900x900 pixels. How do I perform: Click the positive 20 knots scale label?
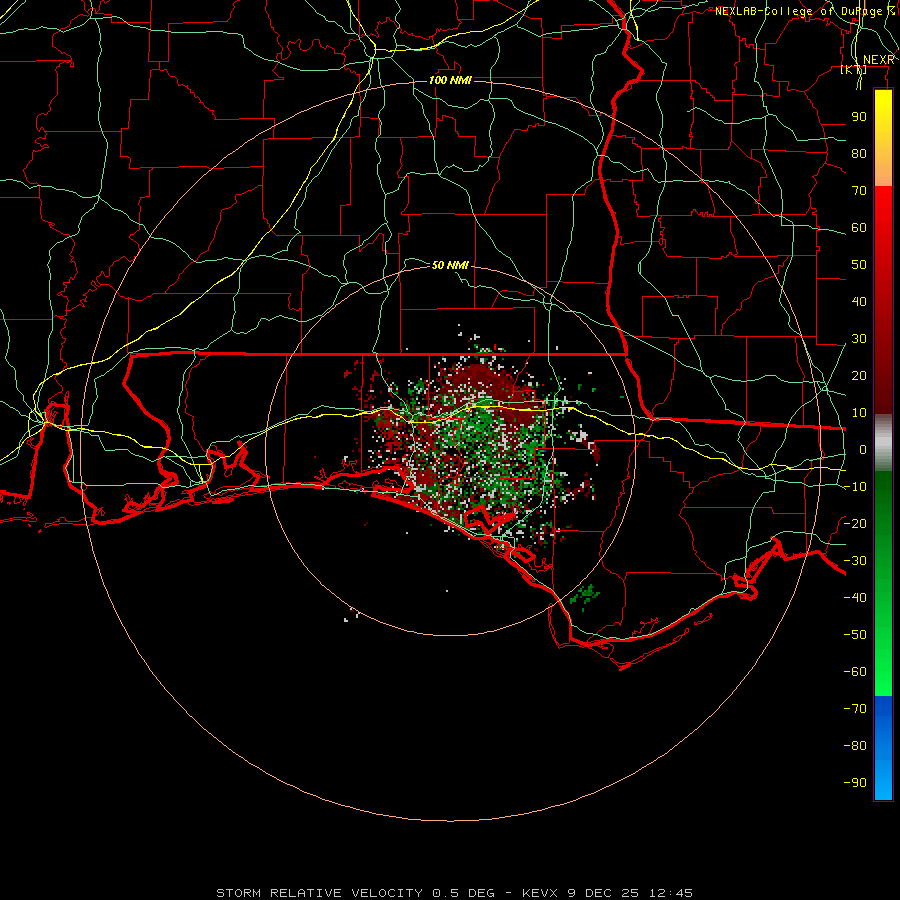tap(859, 375)
